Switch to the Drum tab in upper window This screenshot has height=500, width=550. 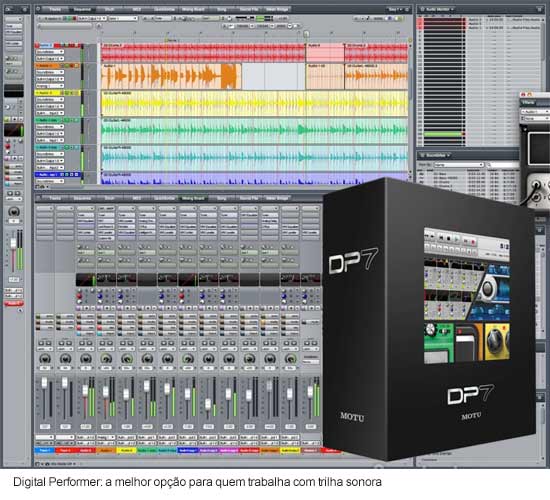coord(109,9)
